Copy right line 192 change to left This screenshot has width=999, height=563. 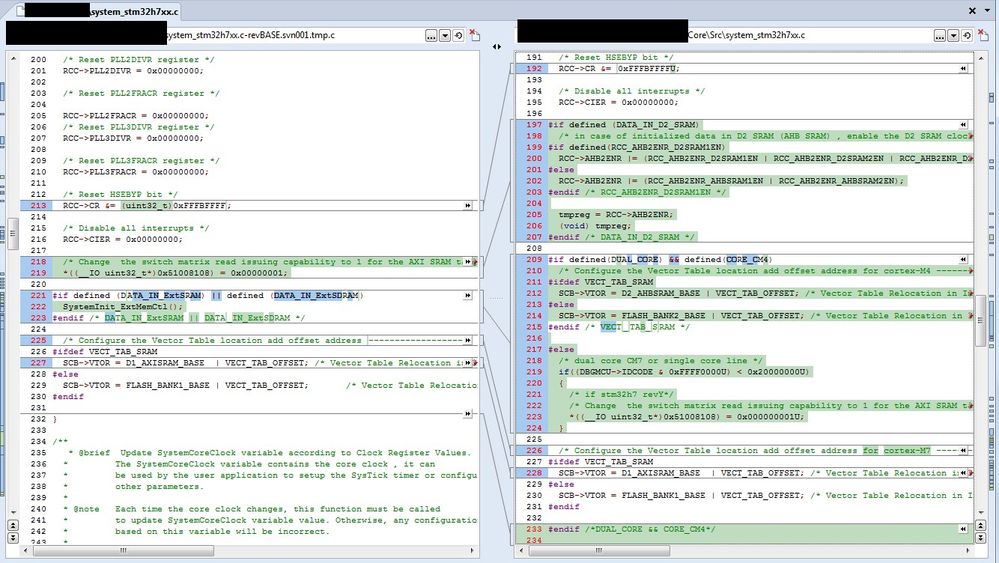pos(963,68)
